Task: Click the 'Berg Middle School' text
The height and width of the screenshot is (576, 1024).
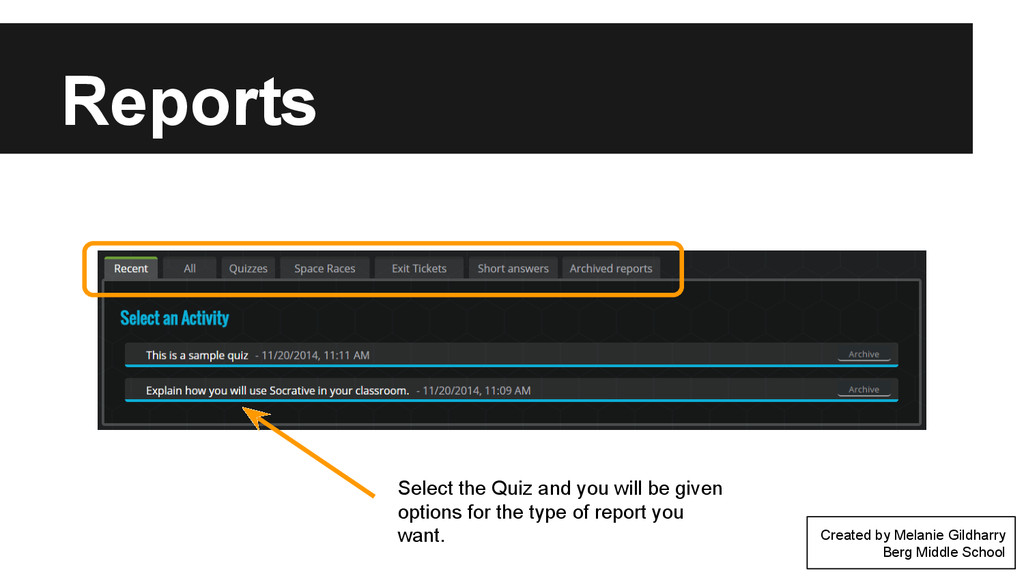Action: point(944,552)
